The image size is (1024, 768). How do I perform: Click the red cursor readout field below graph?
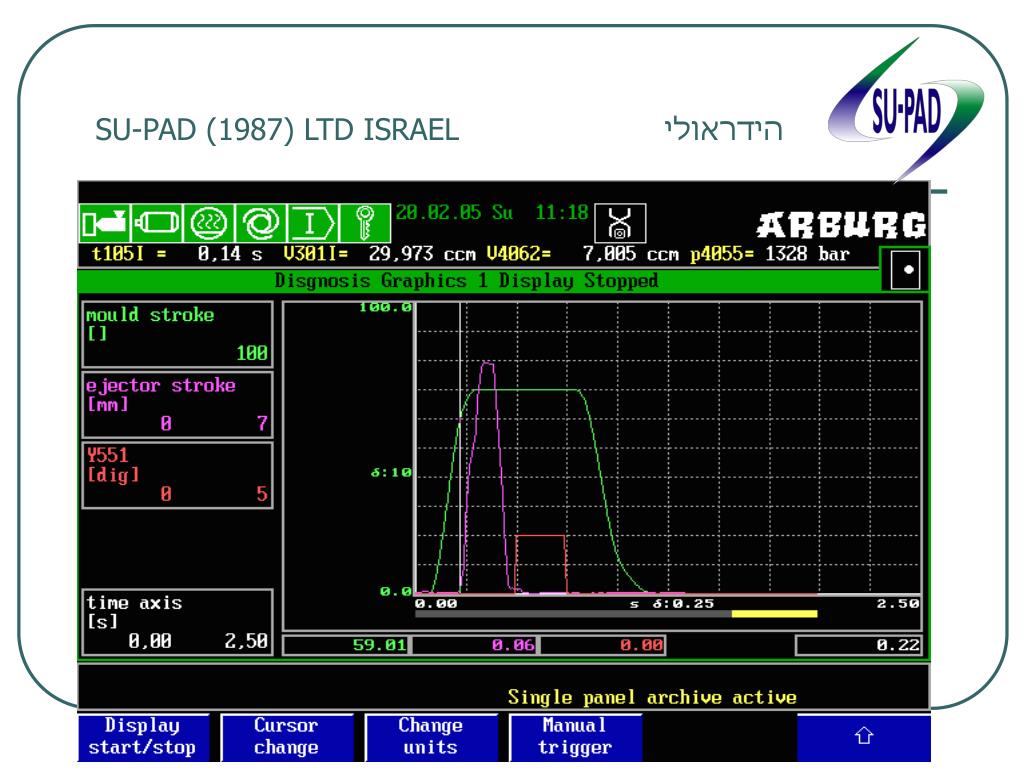point(603,646)
